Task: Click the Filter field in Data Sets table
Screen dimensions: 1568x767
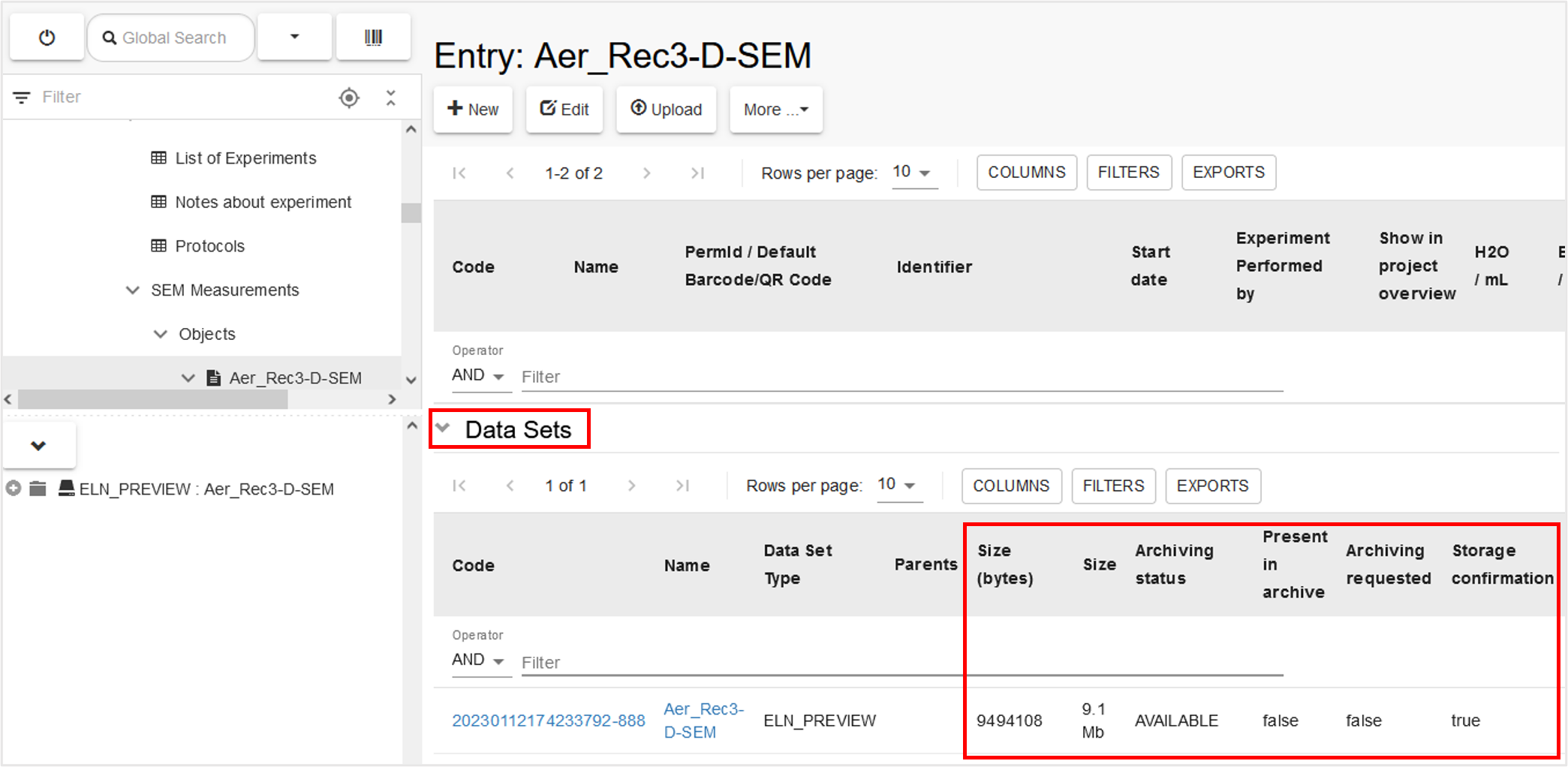Action: (x=902, y=663)
